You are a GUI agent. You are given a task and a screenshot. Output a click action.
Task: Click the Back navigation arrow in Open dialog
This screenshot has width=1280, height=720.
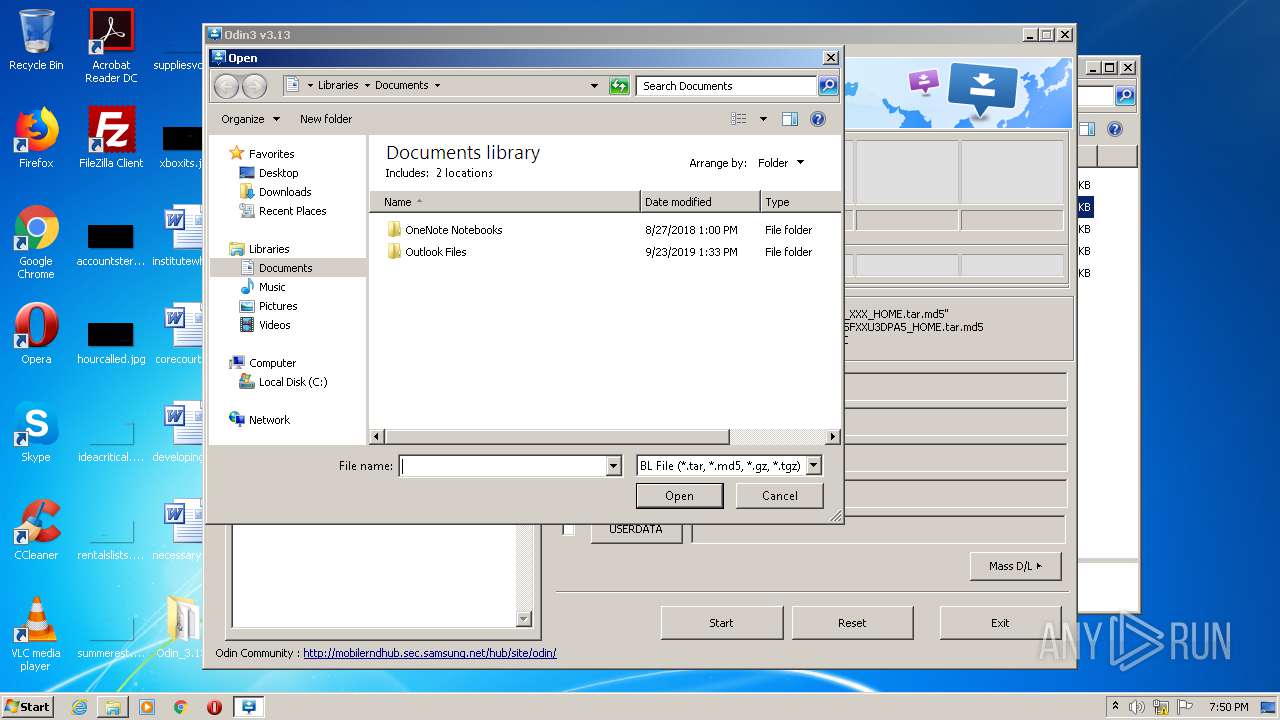(227, 86)
